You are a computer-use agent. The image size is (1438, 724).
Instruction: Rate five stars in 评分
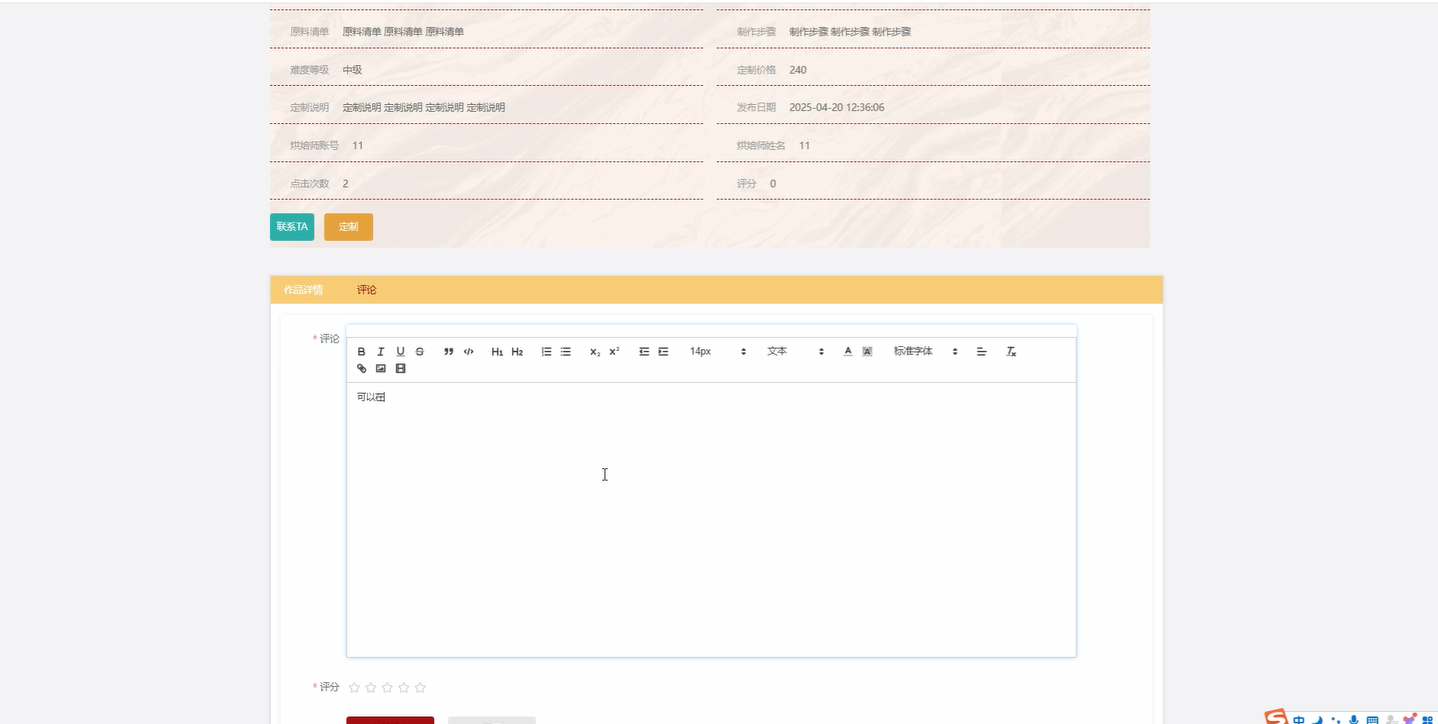(420, 688)
